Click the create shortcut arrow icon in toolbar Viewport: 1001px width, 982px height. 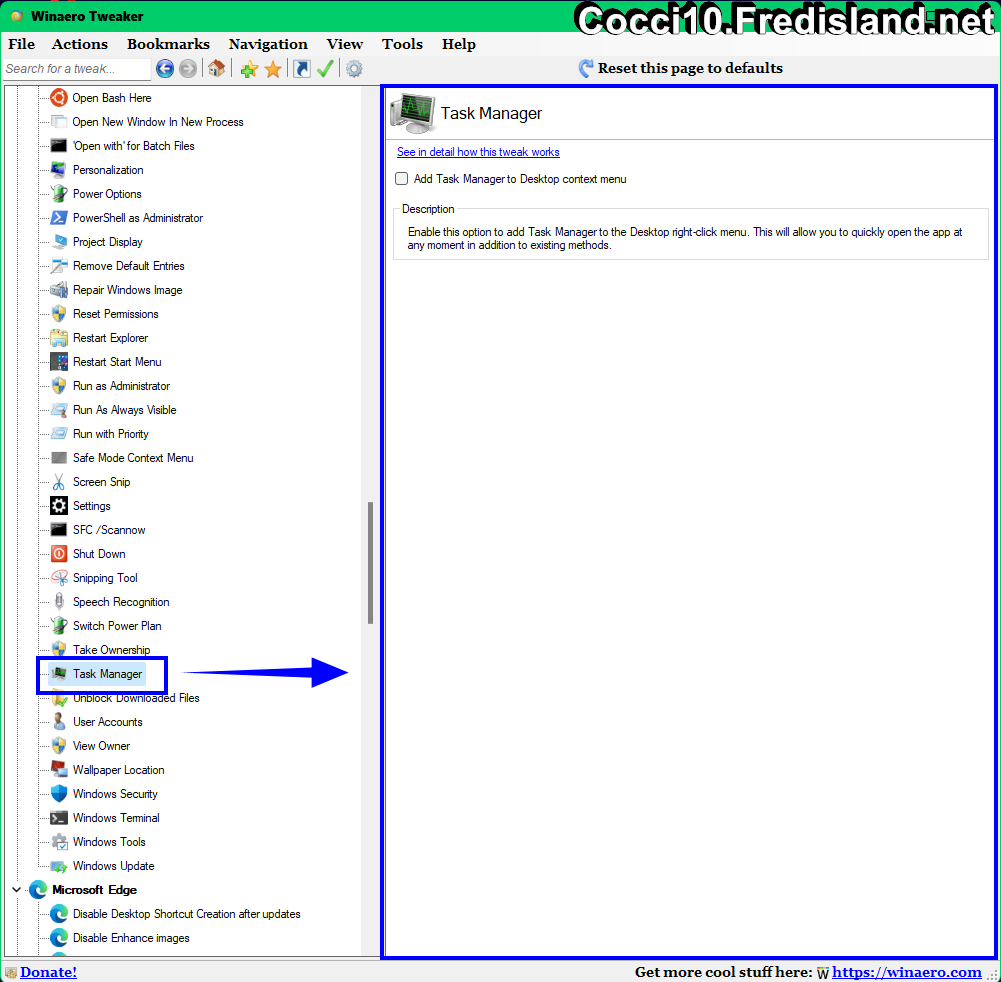tap(302, 68)
